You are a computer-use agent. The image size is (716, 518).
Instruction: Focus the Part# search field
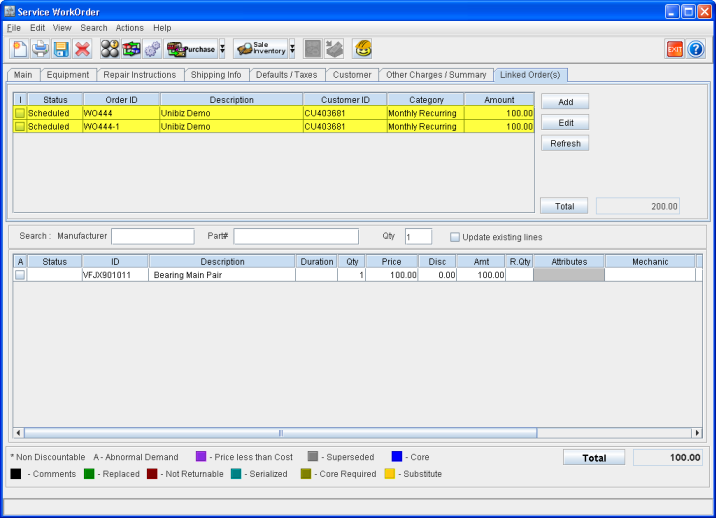pyautogui.click(x=296, y=237)
